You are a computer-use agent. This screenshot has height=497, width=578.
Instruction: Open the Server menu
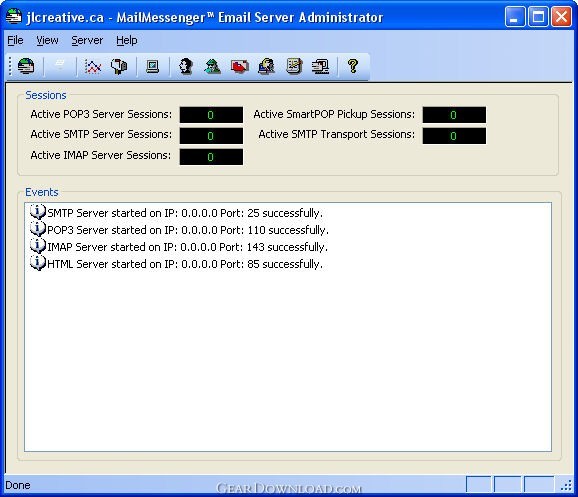tap(87, 40)
